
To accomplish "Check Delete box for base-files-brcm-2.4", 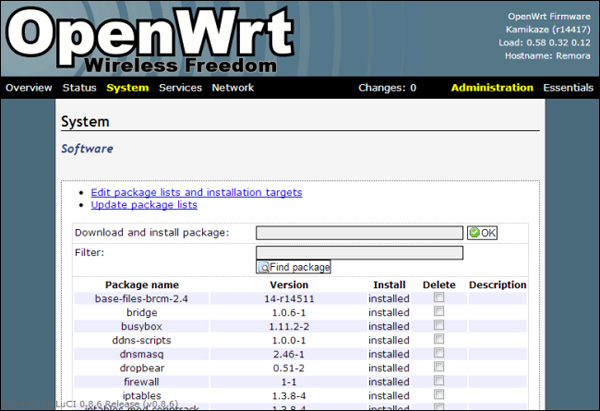I will click(439, 298).
